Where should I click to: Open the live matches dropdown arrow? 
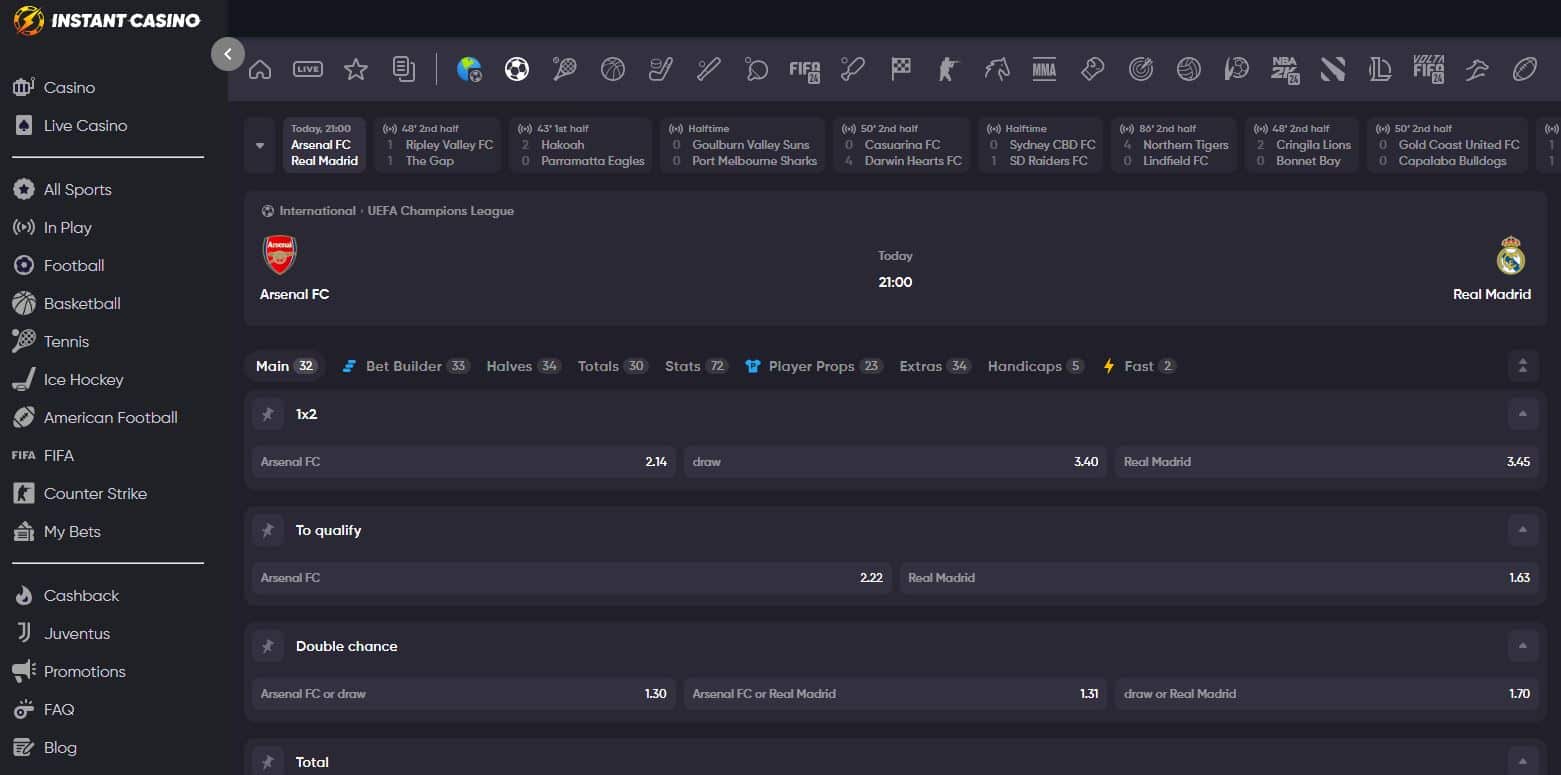260,145
